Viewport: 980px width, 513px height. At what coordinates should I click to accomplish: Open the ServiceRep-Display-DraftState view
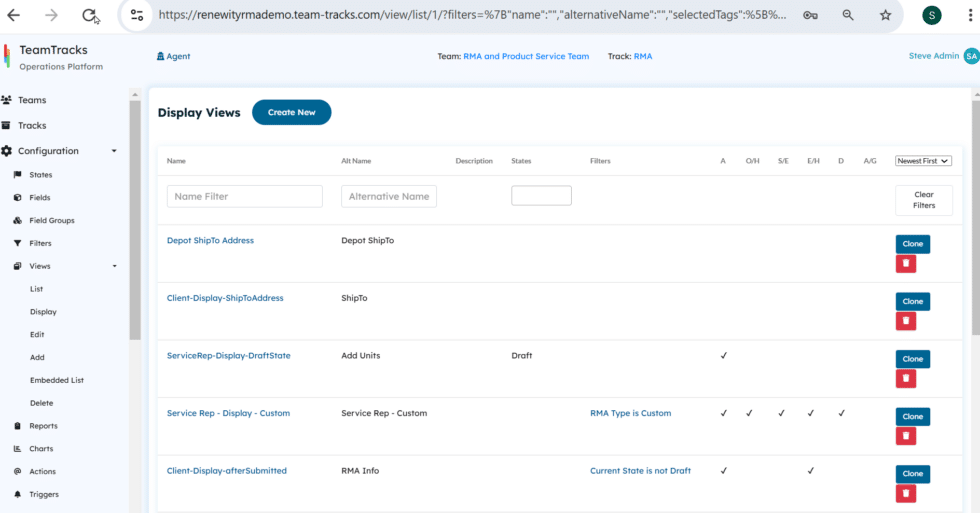[x=228, y=356]
